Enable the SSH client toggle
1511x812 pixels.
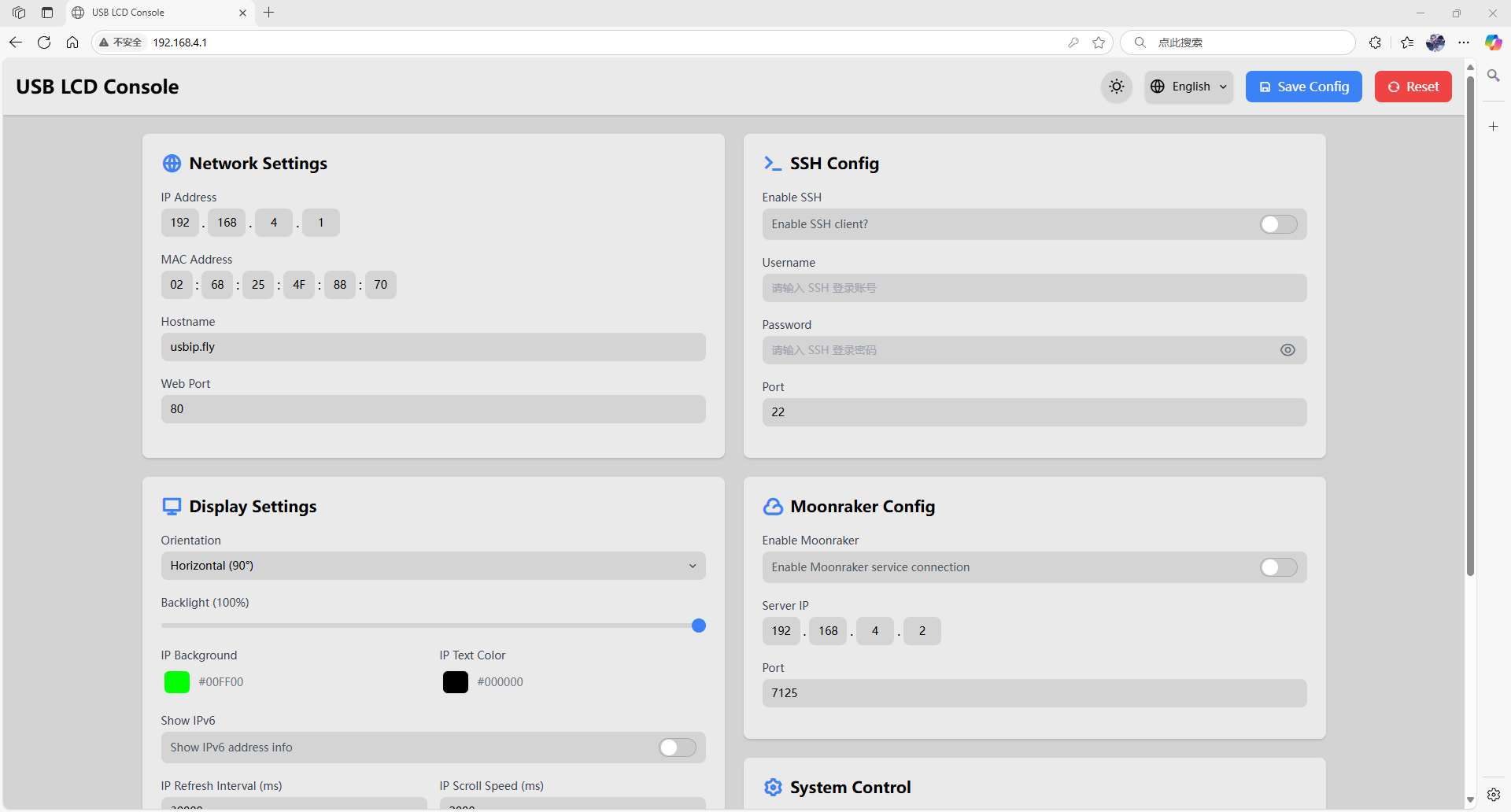1278,224
